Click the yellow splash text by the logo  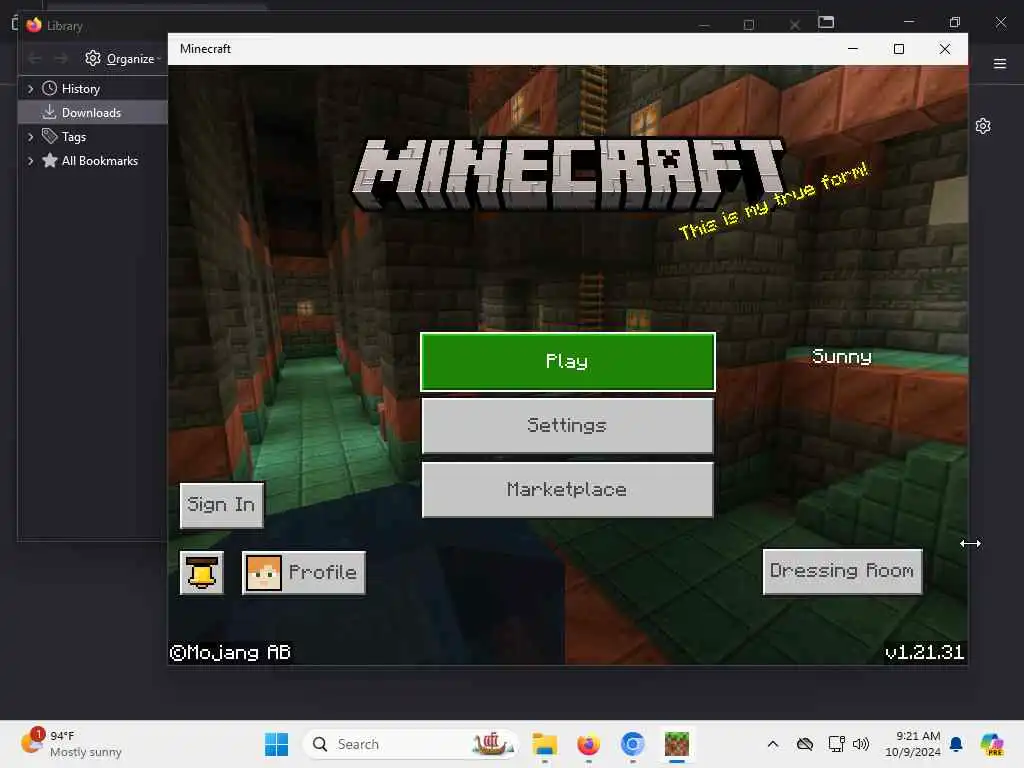773,200
